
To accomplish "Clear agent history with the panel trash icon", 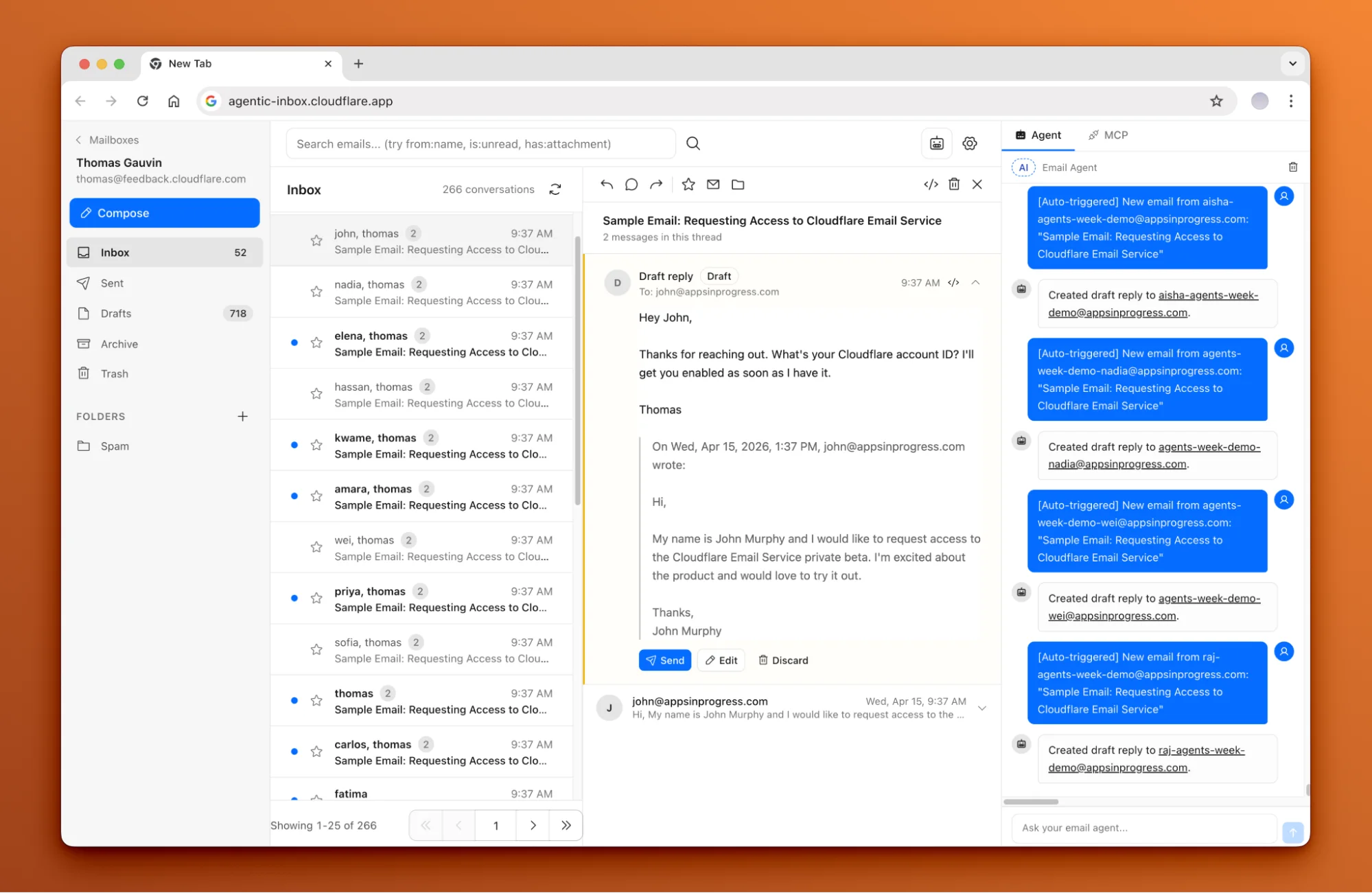I will 1293,167.
